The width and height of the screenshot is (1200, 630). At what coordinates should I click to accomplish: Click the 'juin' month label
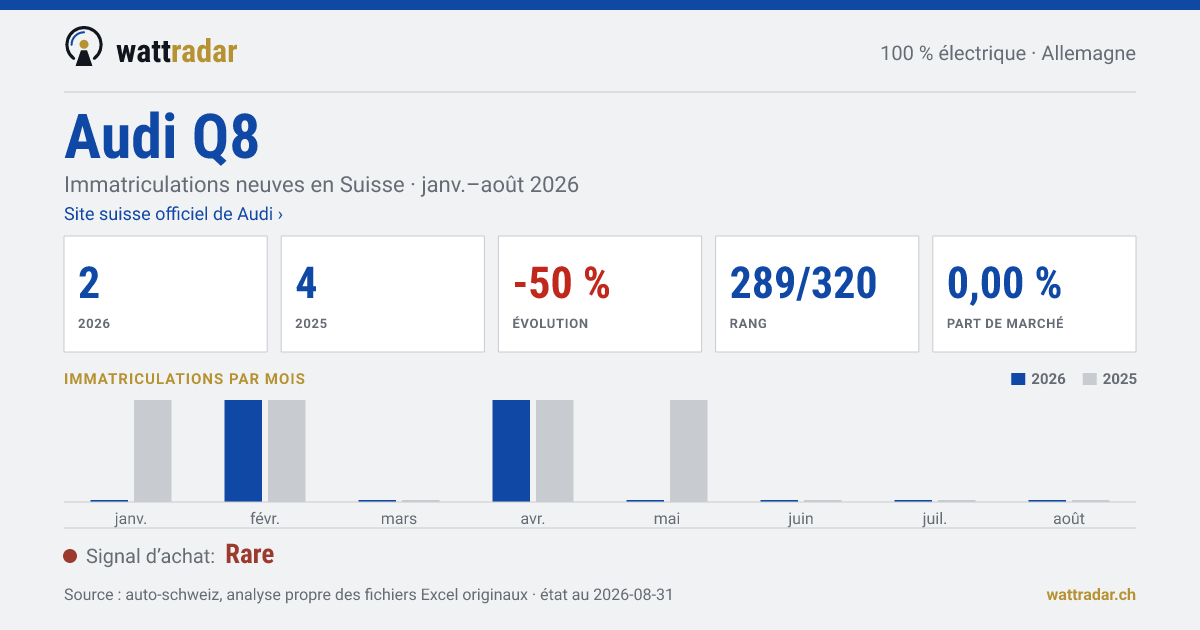click(x=801, y=518)
